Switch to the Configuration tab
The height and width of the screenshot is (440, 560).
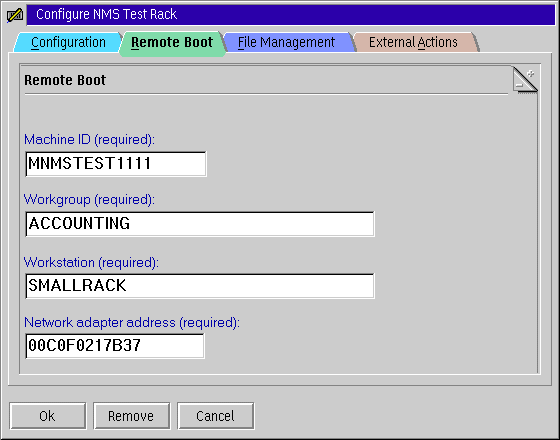(68, 42)
